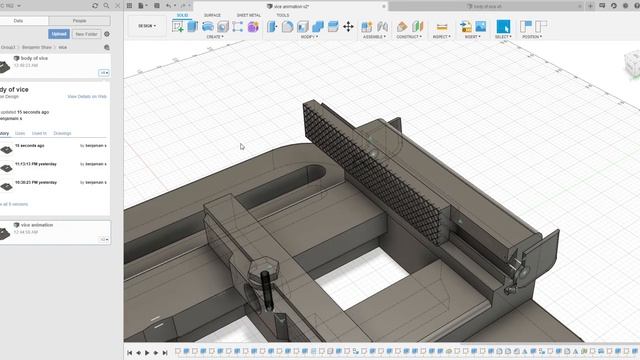Screen dimensions: 640x360
Task: Expand the Position menu
Action: (x=532, y=37)
